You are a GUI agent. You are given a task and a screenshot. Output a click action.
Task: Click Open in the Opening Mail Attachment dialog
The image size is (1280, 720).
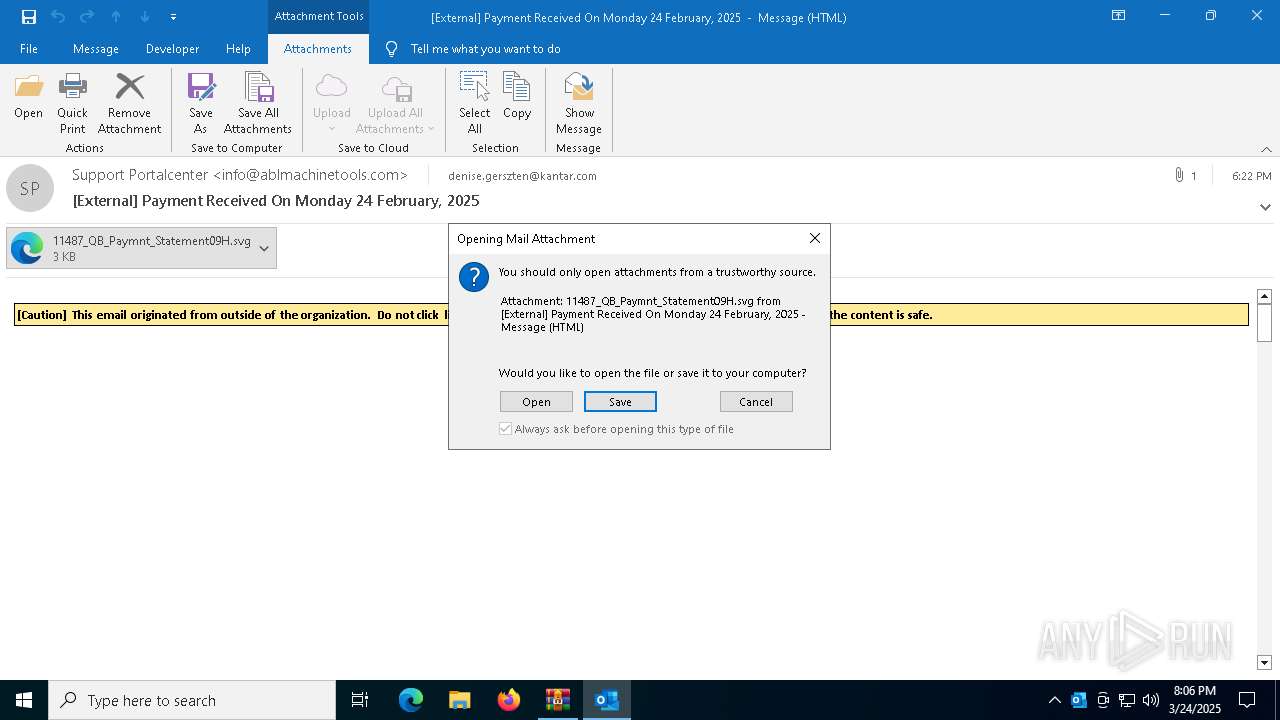(x=536, y=402)
